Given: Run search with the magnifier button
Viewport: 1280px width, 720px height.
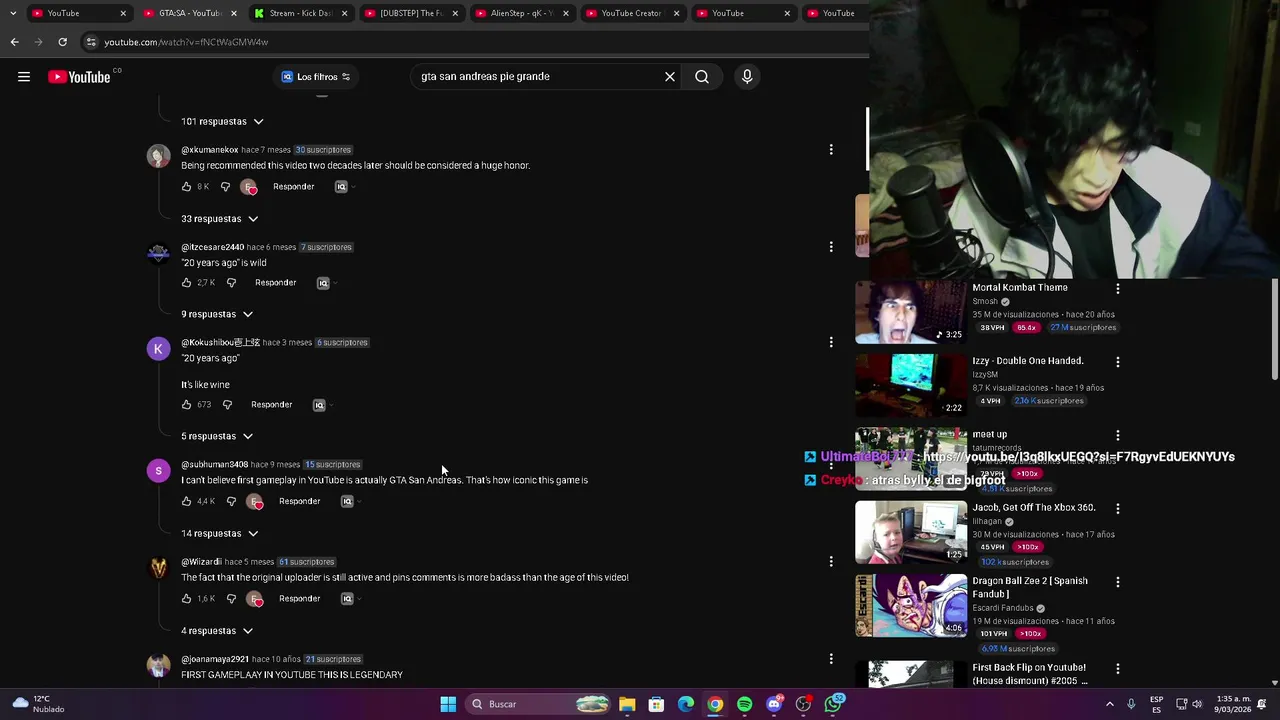Looking at the screenshot, I should point(702,77).
